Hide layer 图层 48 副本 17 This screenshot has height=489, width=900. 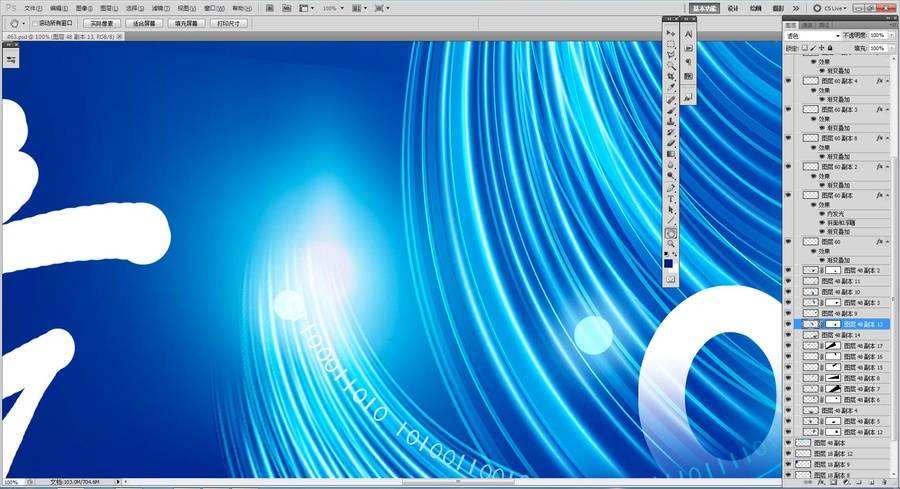(x=788, y=346)
